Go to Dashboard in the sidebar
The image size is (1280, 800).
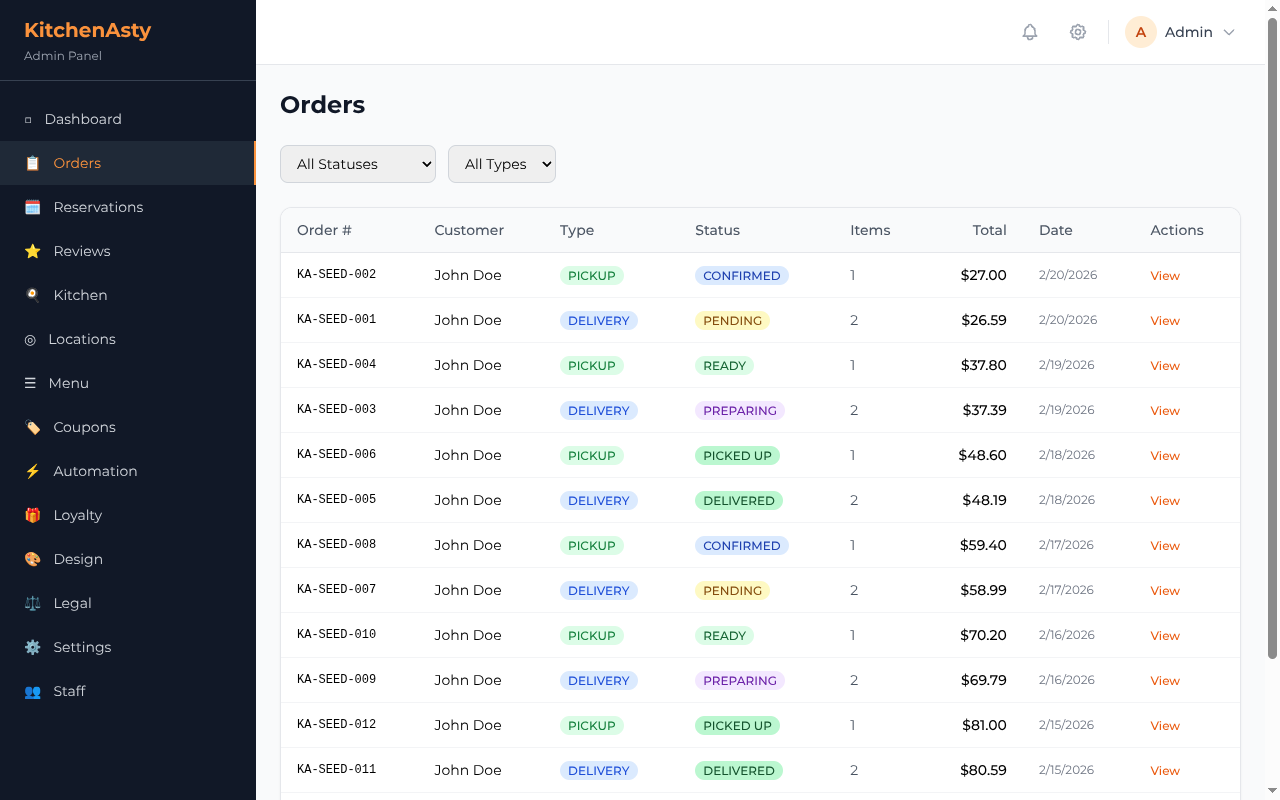pyautogui.click(x=83, y=119)
